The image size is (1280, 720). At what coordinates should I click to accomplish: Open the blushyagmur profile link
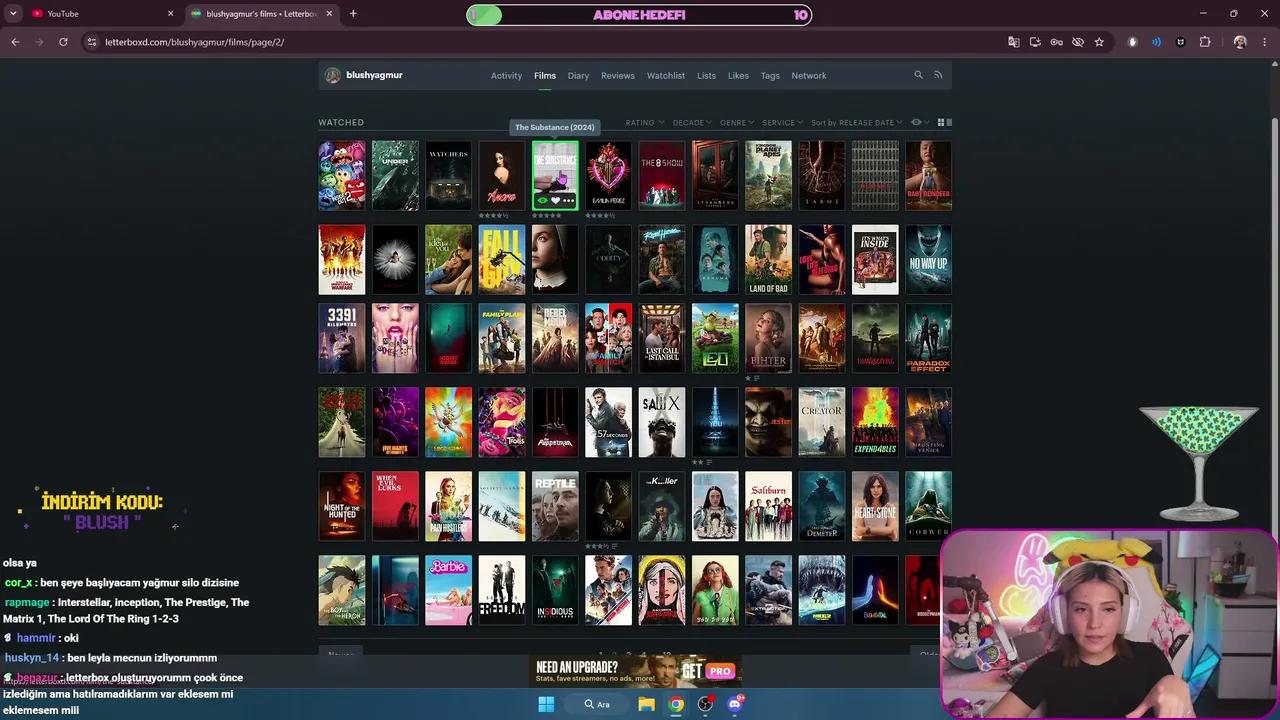click(x=374, y=75)
